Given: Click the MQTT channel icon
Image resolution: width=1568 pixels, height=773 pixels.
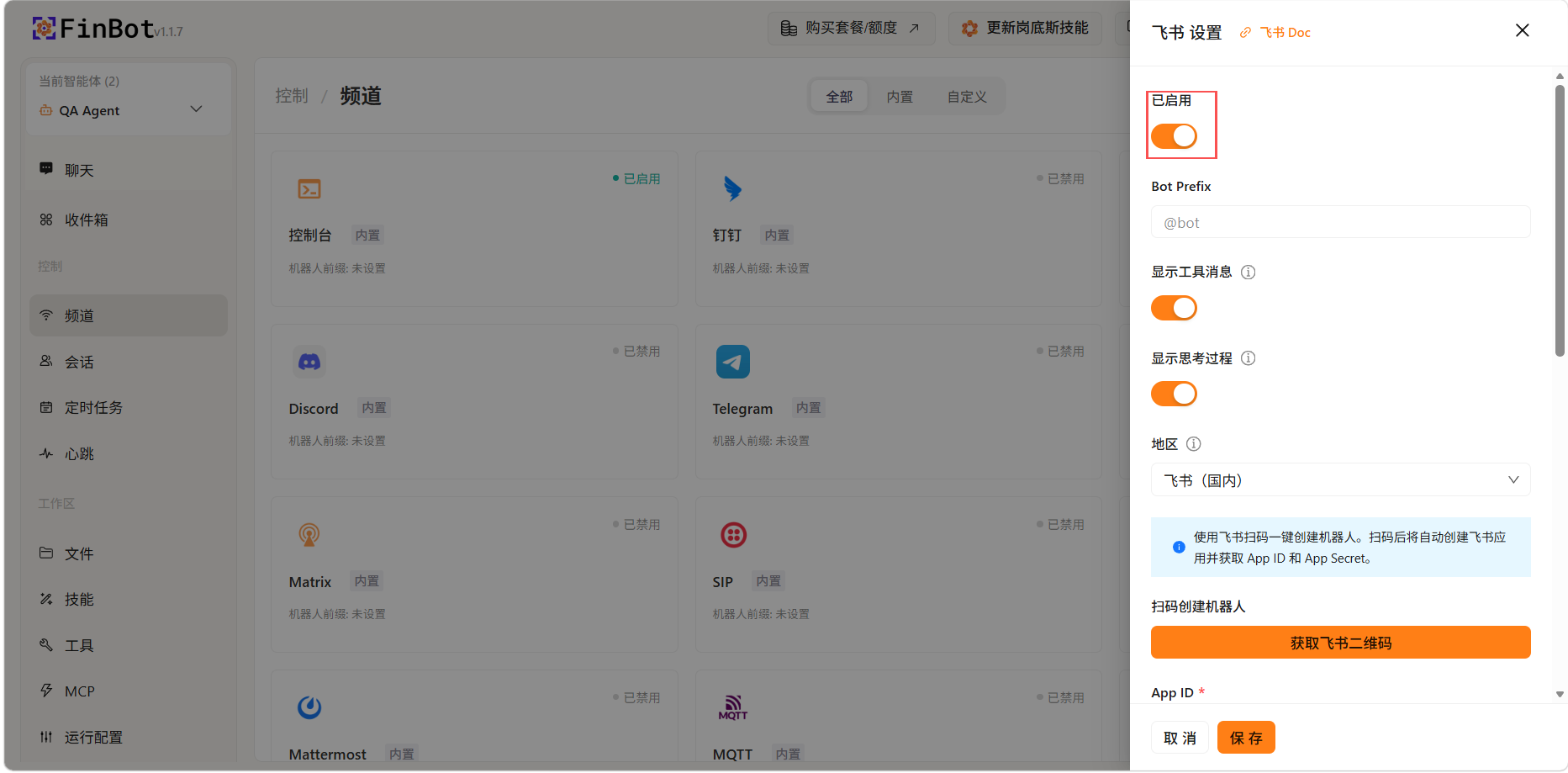Looking at the screenshot, I should (x=733, y=707).
